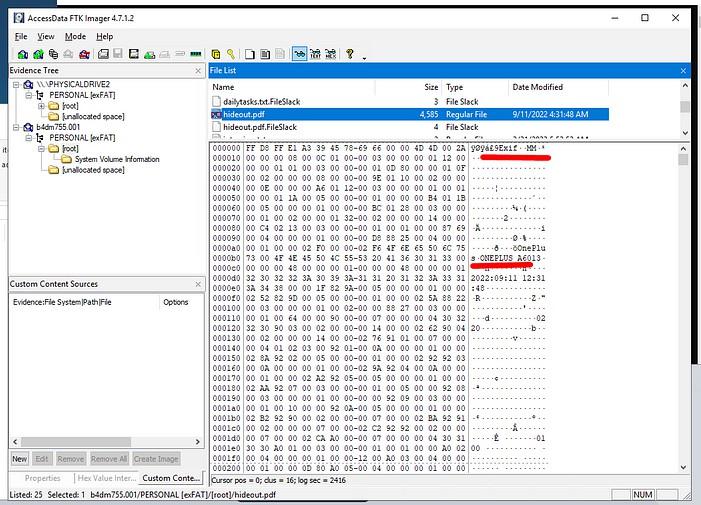Open the toolbar overflow options arrow
Viewport: 701px width, 505px height.
(364, 58)
